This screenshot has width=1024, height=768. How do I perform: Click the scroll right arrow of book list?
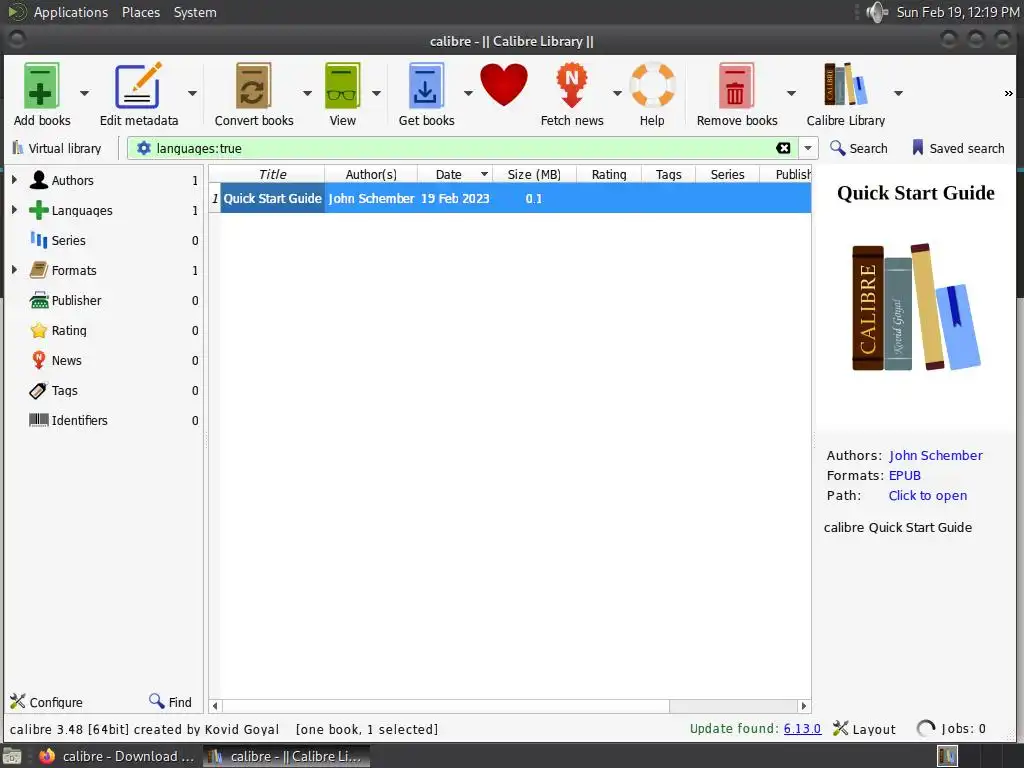804,706
